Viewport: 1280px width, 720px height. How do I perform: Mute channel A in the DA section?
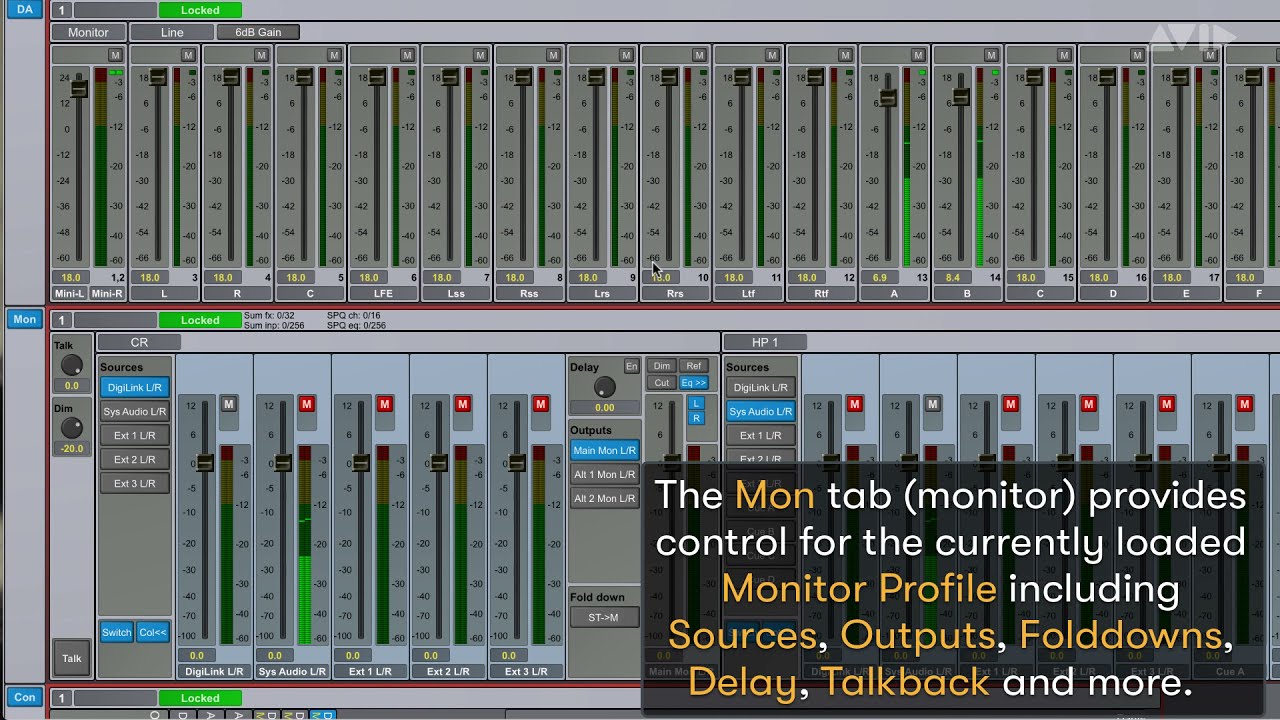[918, 55]
